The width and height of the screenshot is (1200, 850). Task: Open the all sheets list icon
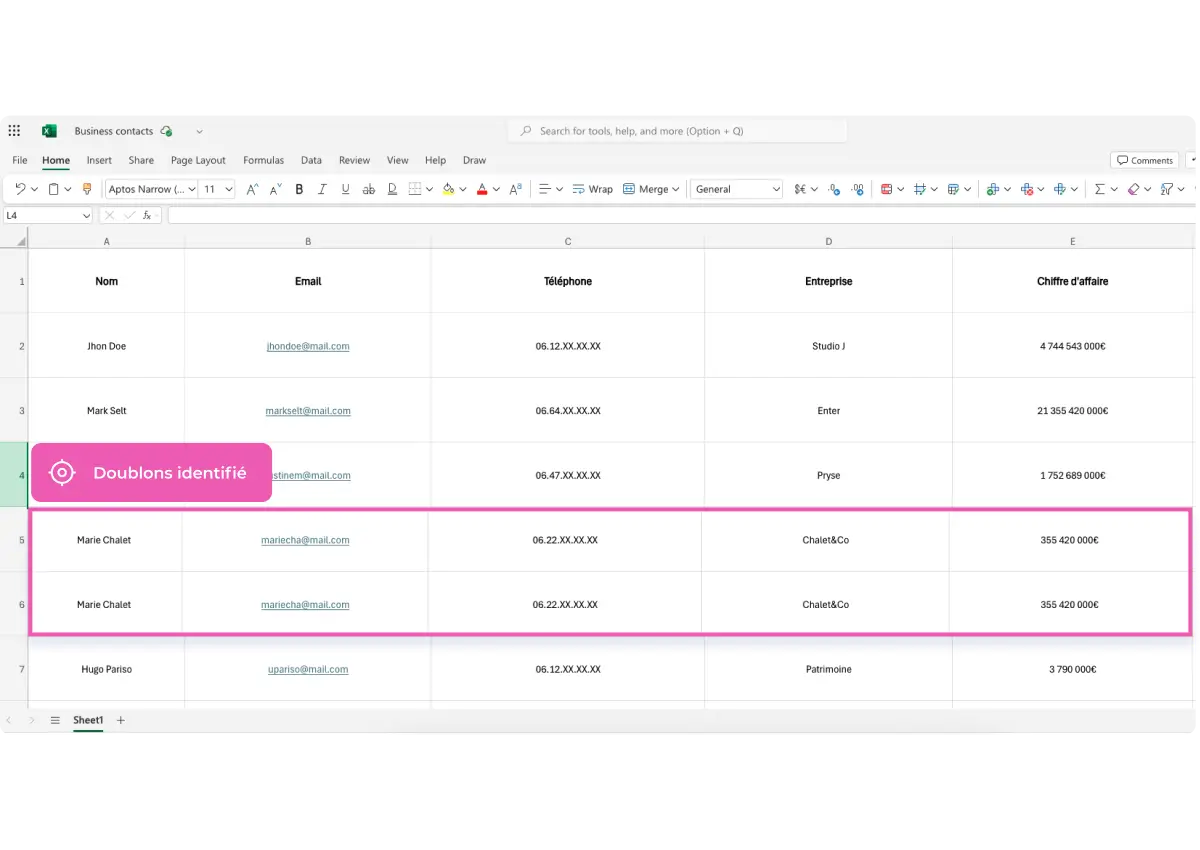(55, 720)
